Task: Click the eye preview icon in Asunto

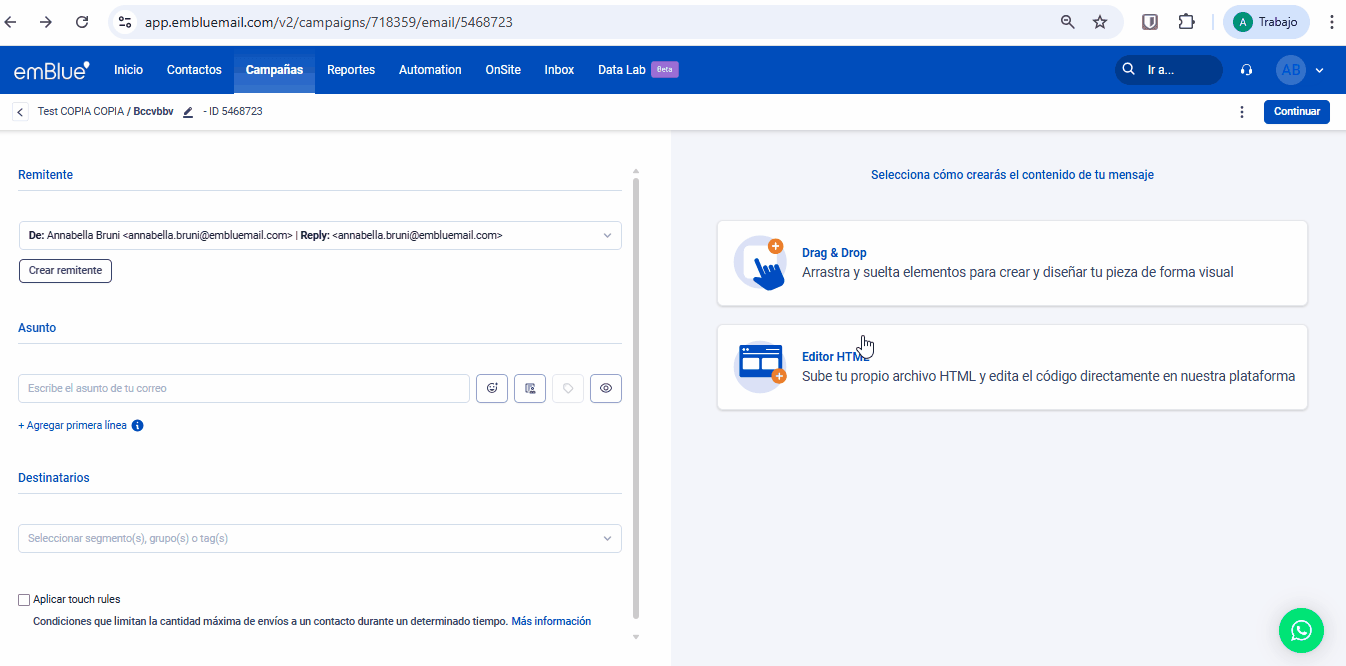Action: [606, 389]
